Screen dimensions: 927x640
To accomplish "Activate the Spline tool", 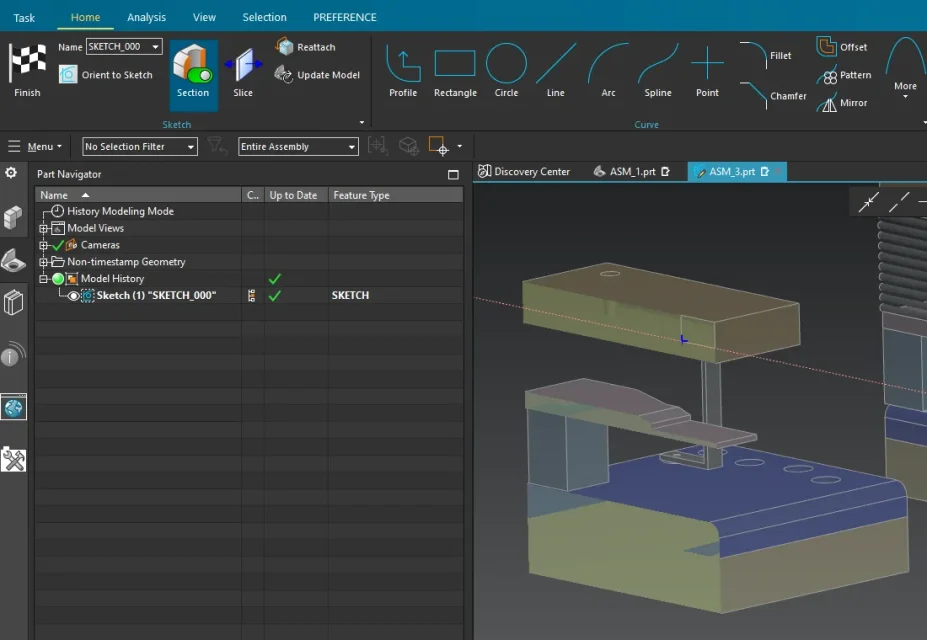I will pos(658,71).
